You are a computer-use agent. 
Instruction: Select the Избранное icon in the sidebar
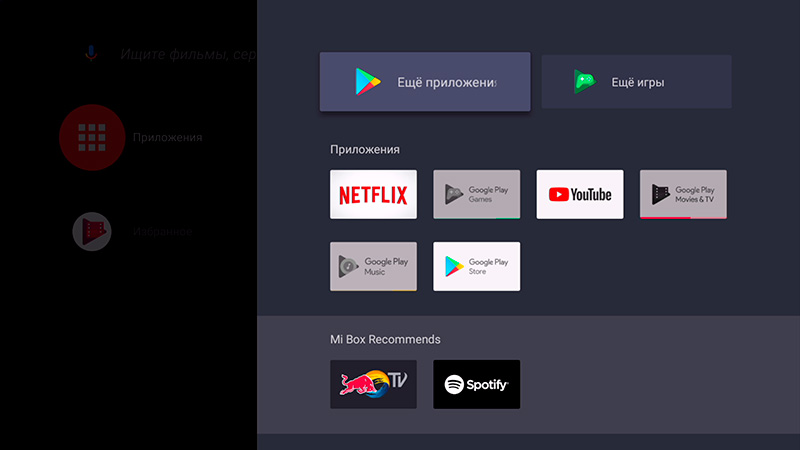(91, 231)
